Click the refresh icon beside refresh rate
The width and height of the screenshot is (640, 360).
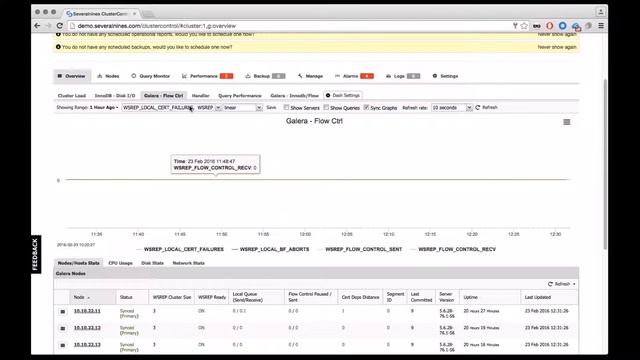478,108
